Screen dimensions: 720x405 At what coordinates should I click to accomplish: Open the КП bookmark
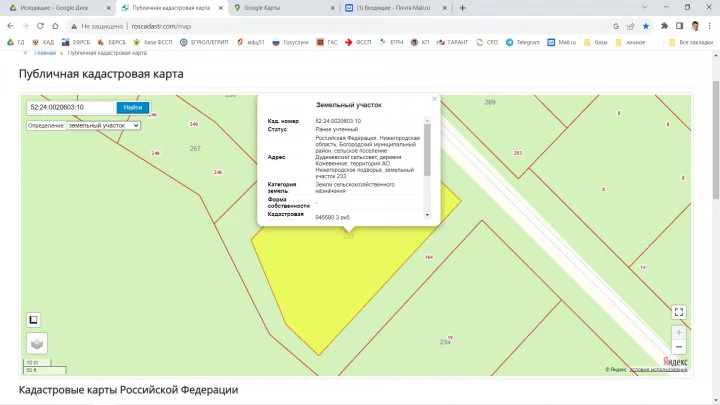(x=420, y=42)
